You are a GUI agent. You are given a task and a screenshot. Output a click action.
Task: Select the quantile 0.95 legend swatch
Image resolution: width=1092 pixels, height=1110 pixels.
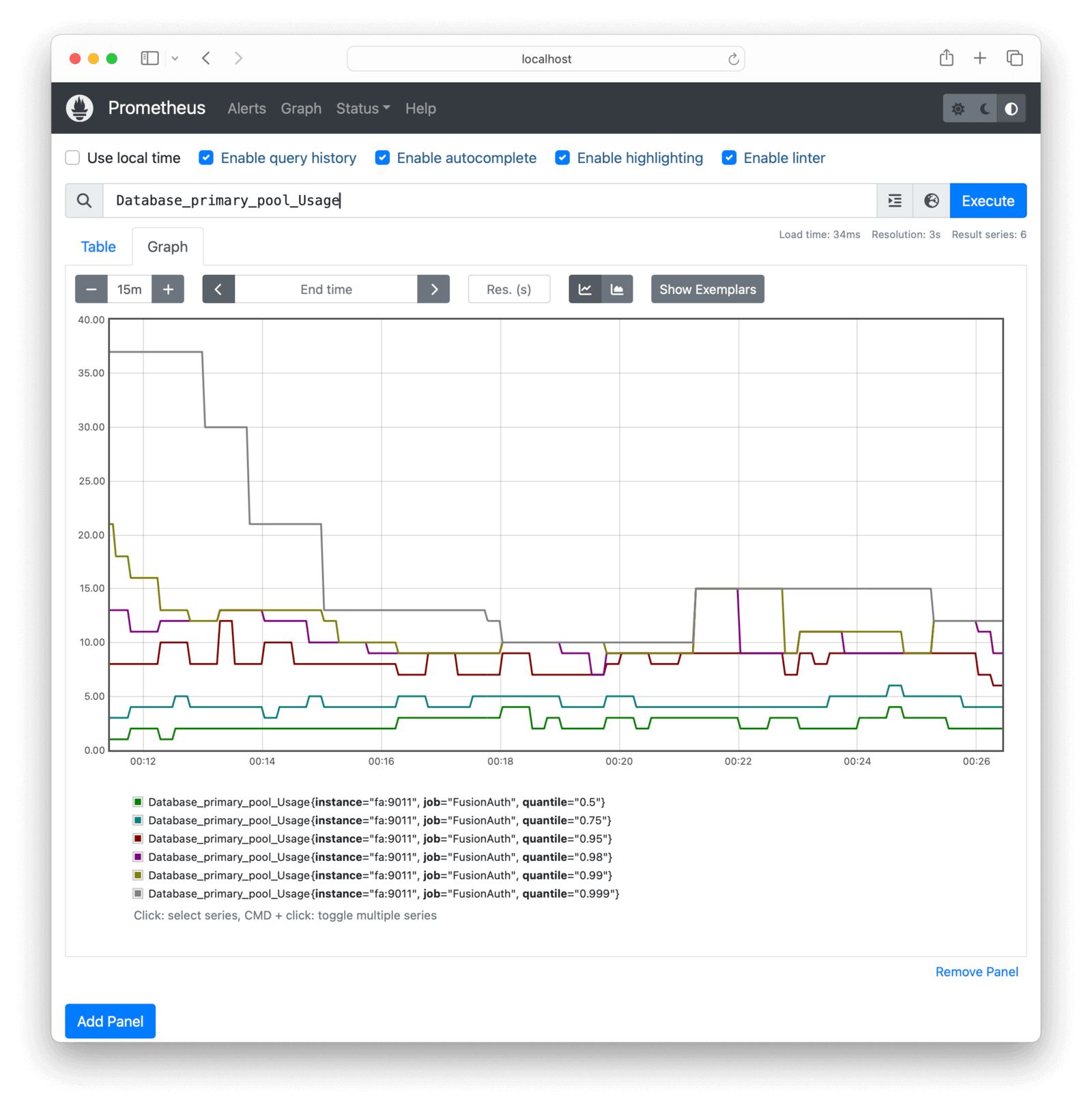click(x=138, y=838)
